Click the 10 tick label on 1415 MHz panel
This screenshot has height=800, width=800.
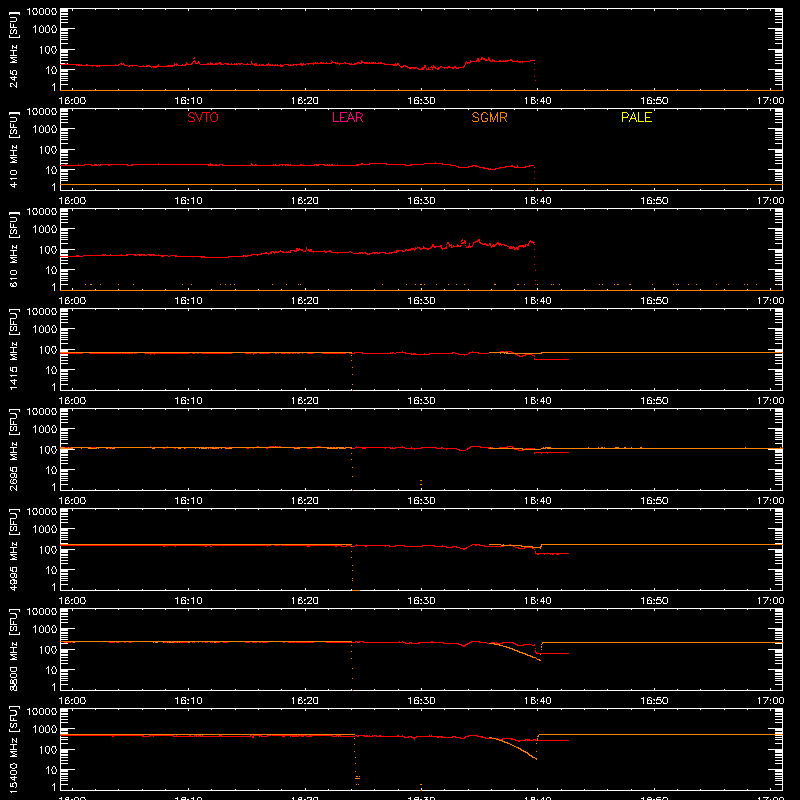[51, 370]
